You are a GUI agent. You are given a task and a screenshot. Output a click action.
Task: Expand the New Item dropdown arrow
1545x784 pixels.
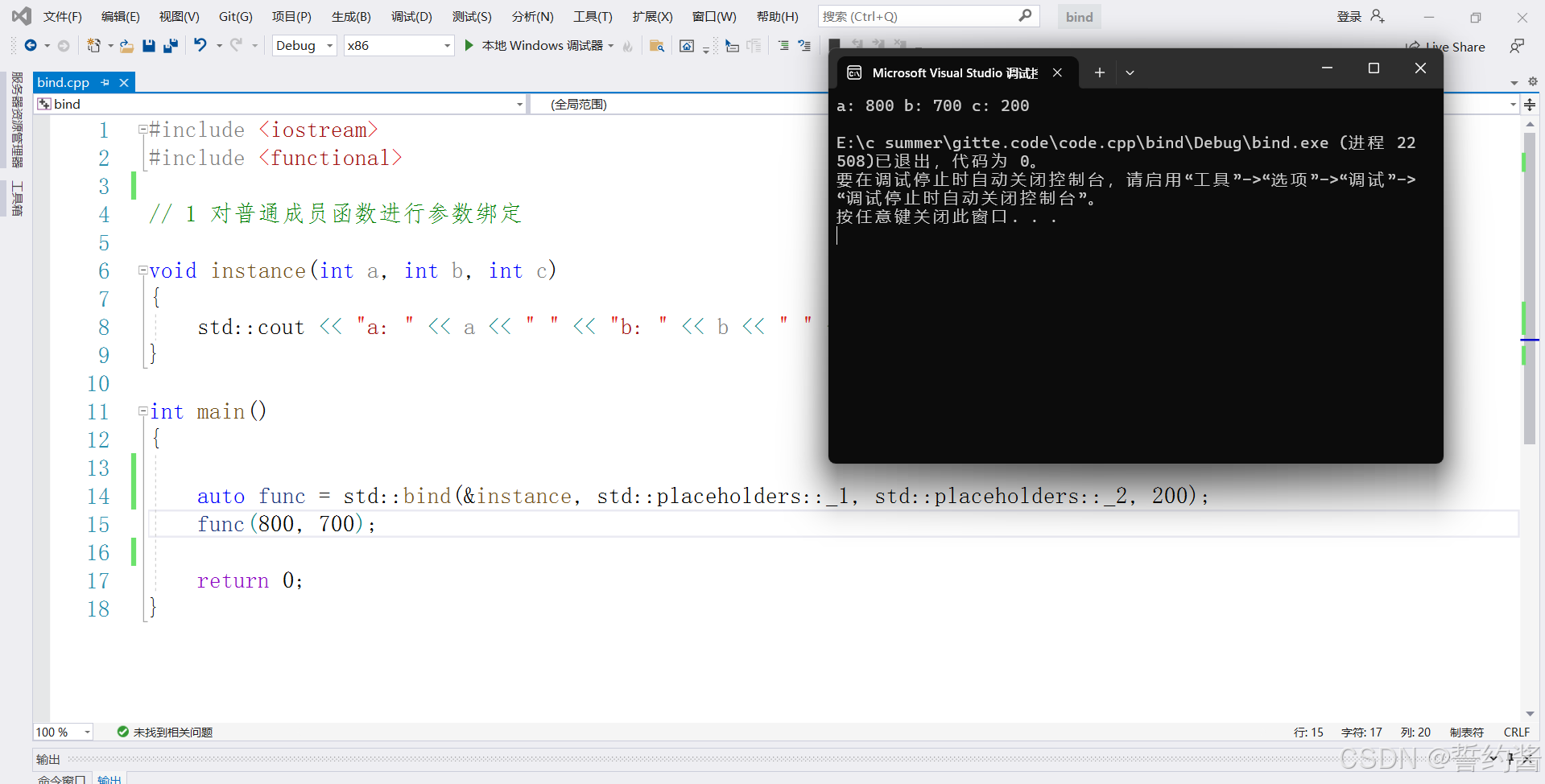pyautogui.click(x=110, y=46)
